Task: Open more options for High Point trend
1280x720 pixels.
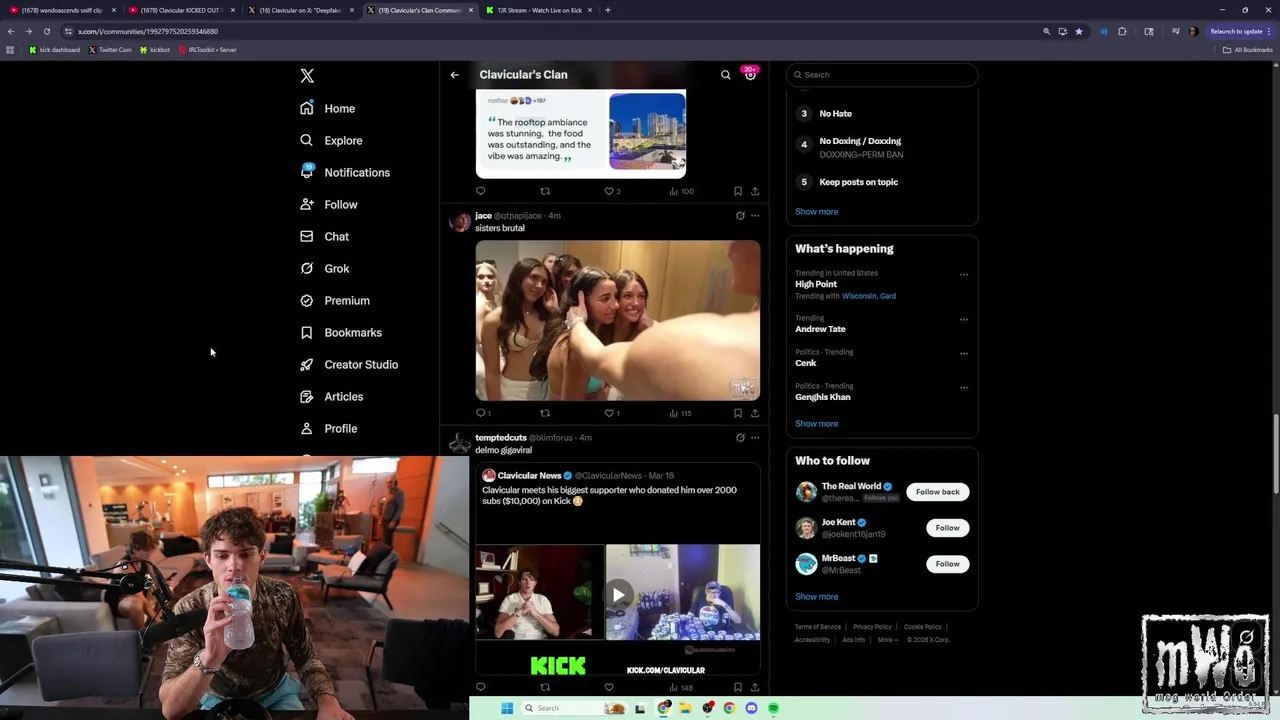Action: (x=964, y=274)
